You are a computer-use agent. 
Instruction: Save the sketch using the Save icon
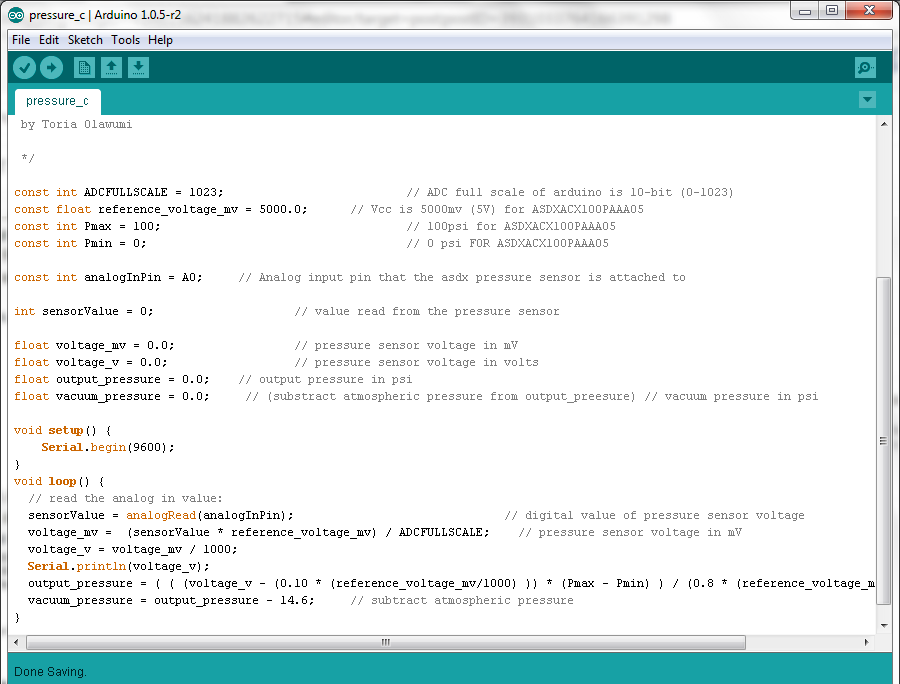(x=137, y=67)
